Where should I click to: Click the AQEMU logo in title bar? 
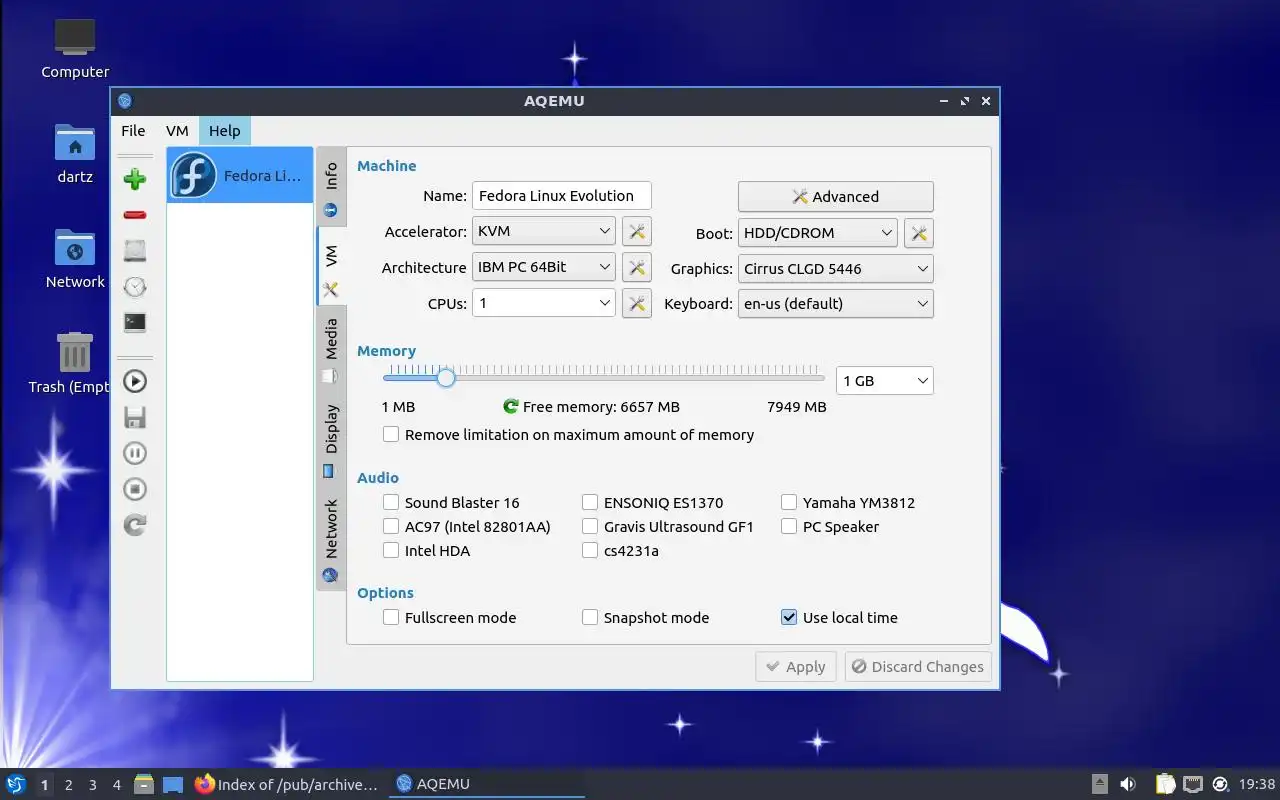125,100
